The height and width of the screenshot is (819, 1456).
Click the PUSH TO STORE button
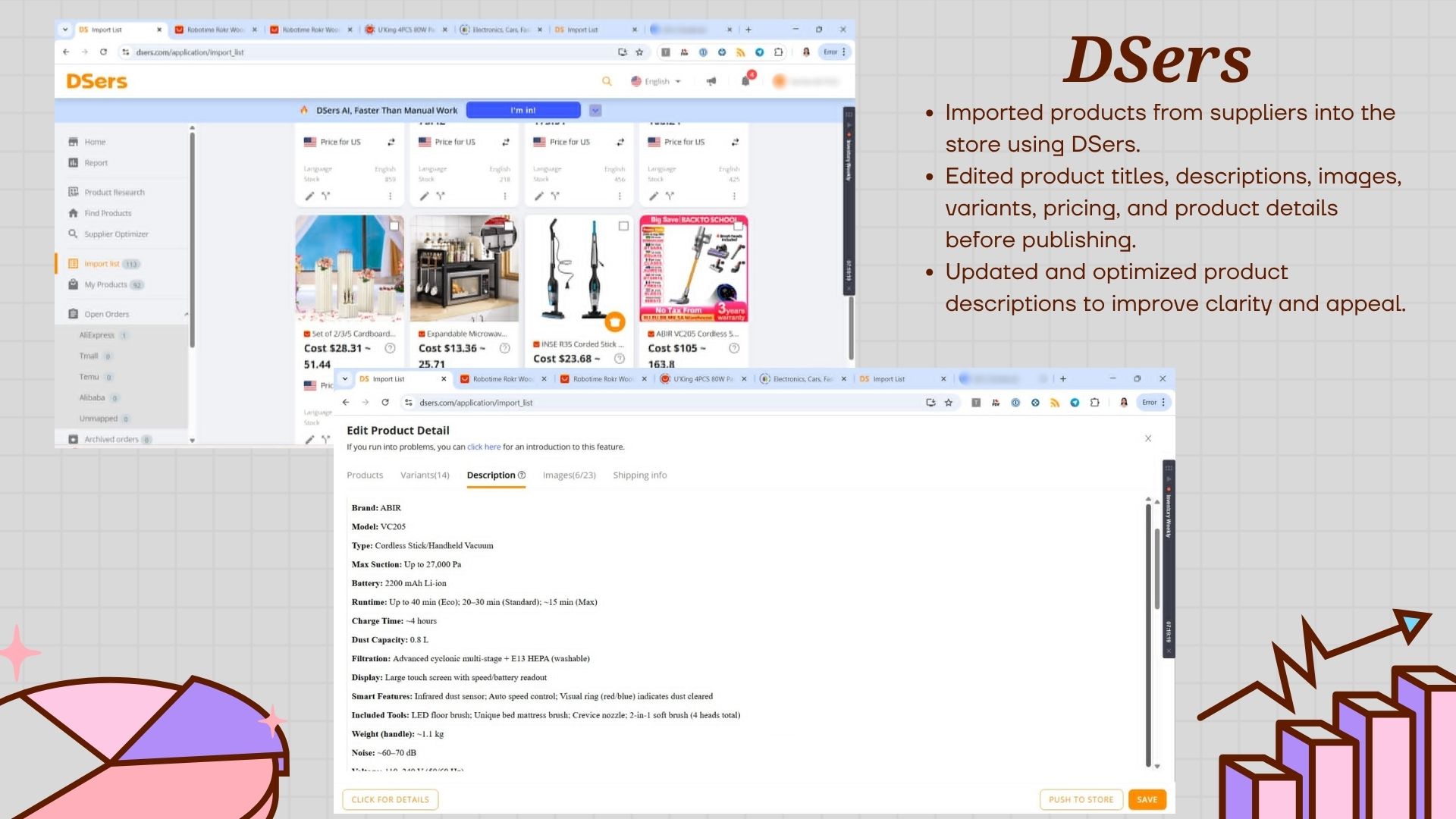click(1081, 799)
